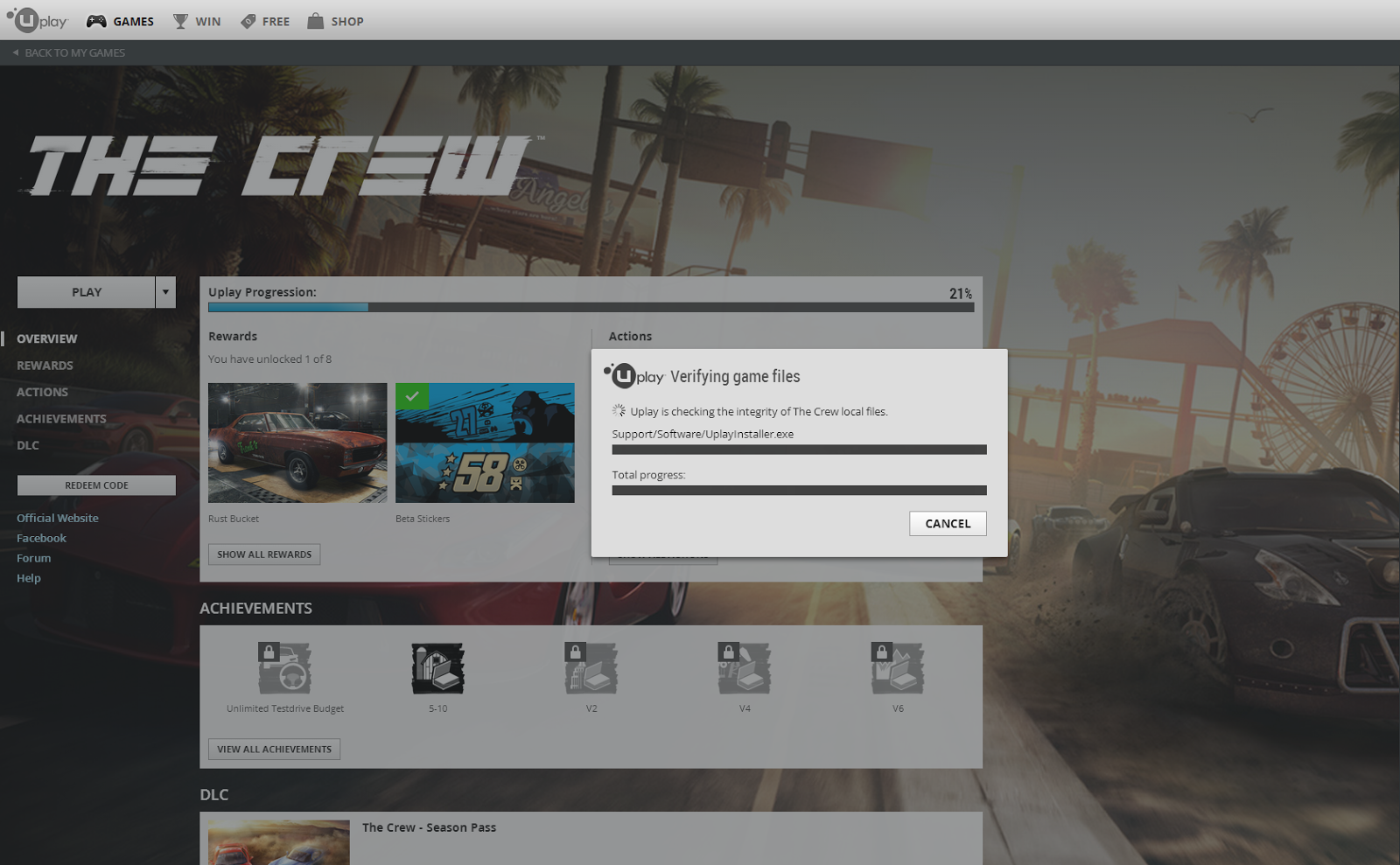Click the "Unlimited Testdrive Budget" achievement label
The image size is (1400, 865).
click(285, 708)
